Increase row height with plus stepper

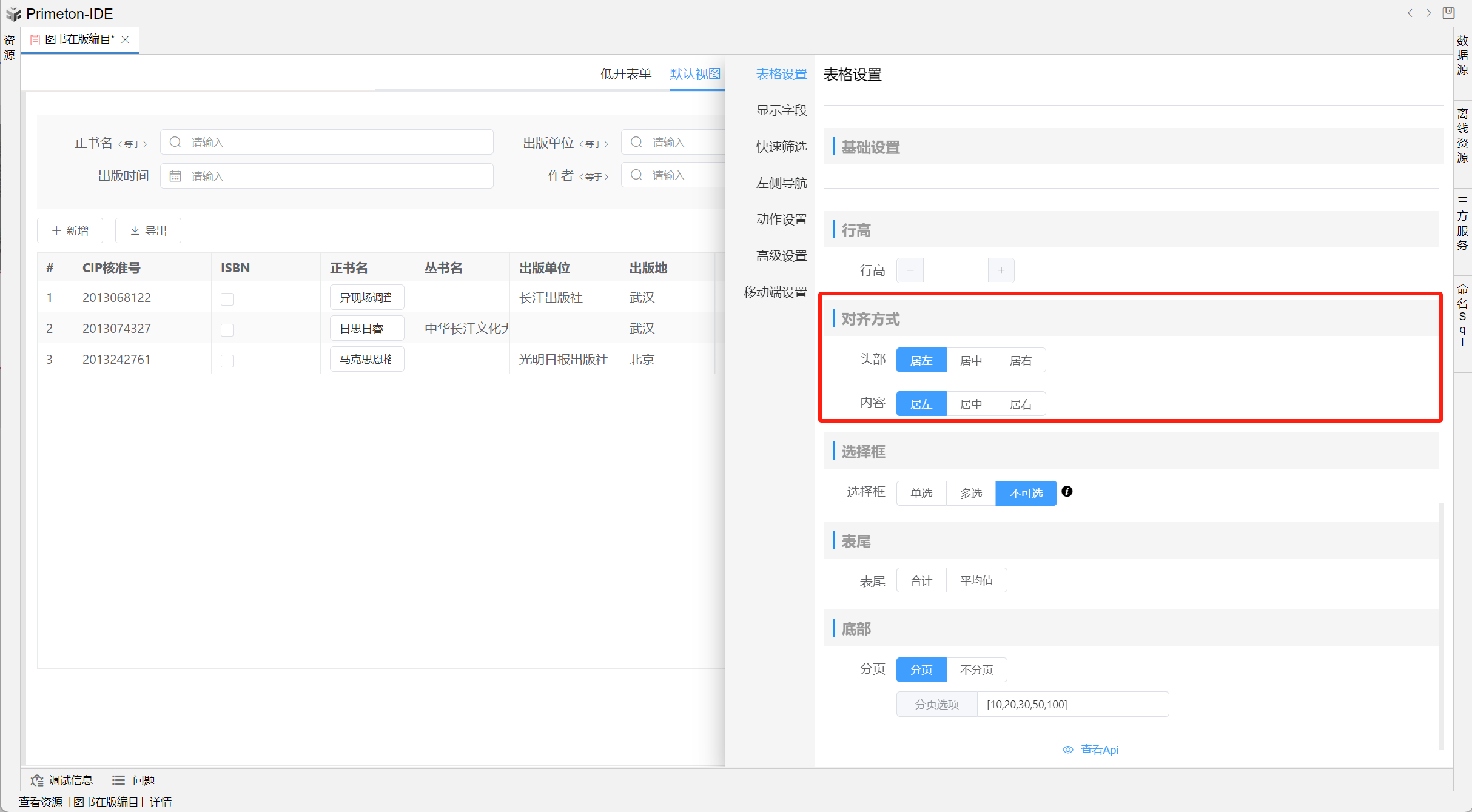pos(1001,270)
